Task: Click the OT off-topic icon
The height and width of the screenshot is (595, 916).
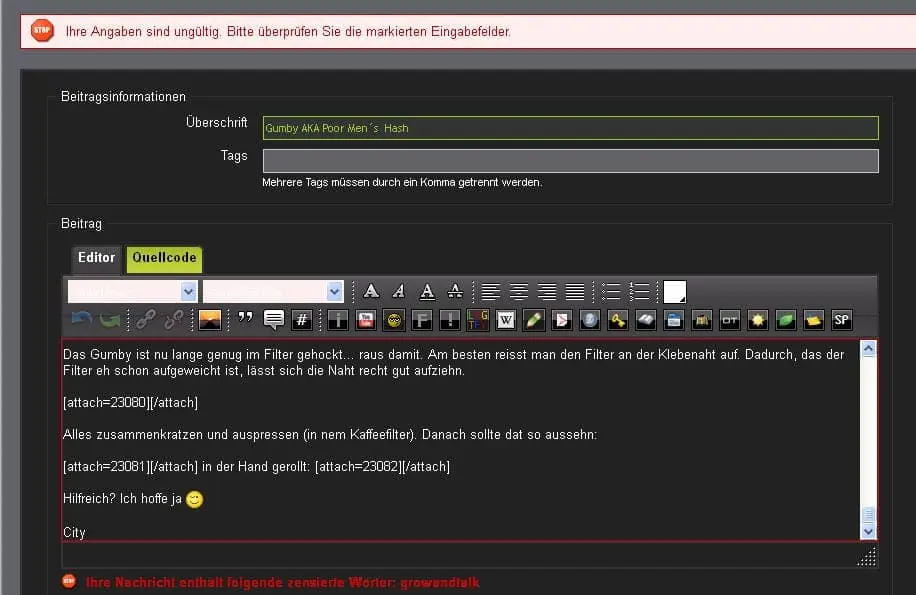Action: (730, 320)
